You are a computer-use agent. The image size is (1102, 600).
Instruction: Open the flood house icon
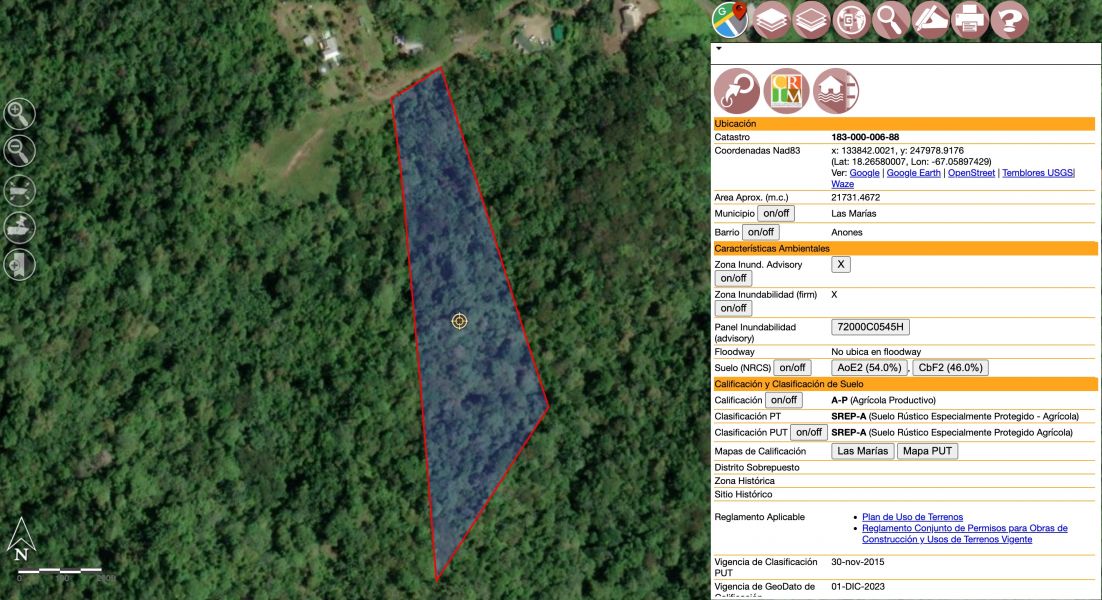[x=835, y=91]
